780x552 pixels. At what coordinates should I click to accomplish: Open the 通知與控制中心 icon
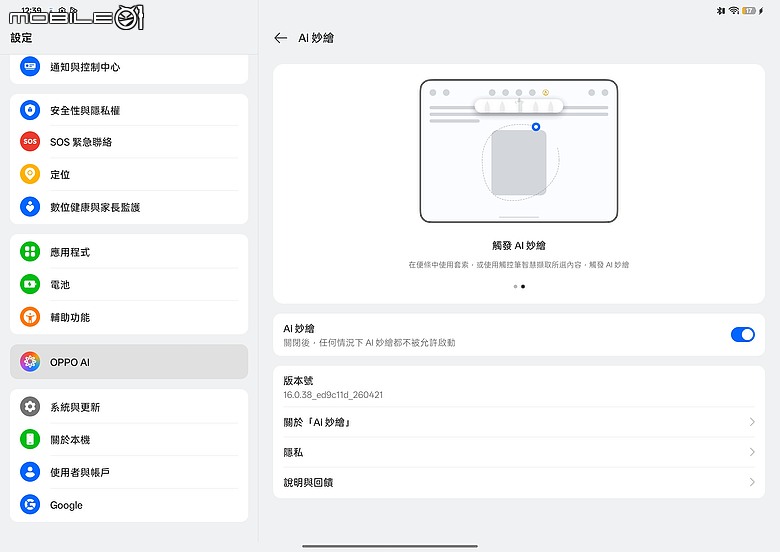[30, 66]
